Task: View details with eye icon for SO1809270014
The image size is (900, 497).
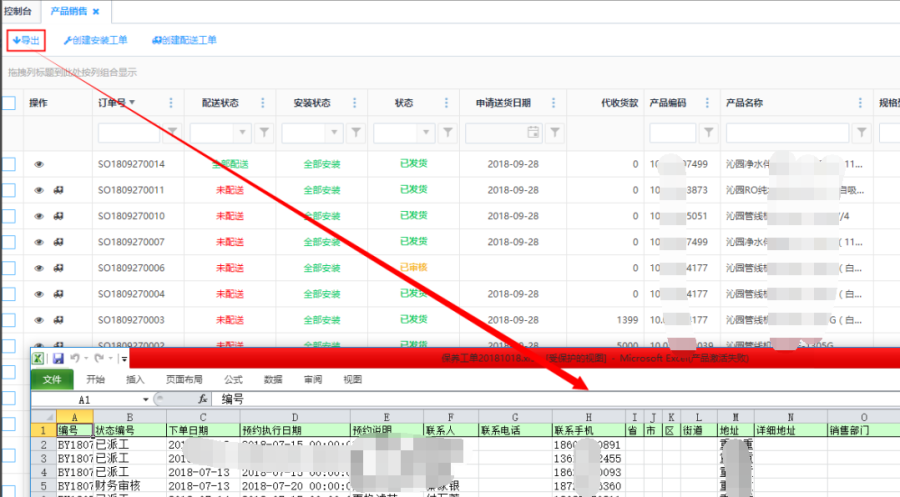Action: (40, 164)
